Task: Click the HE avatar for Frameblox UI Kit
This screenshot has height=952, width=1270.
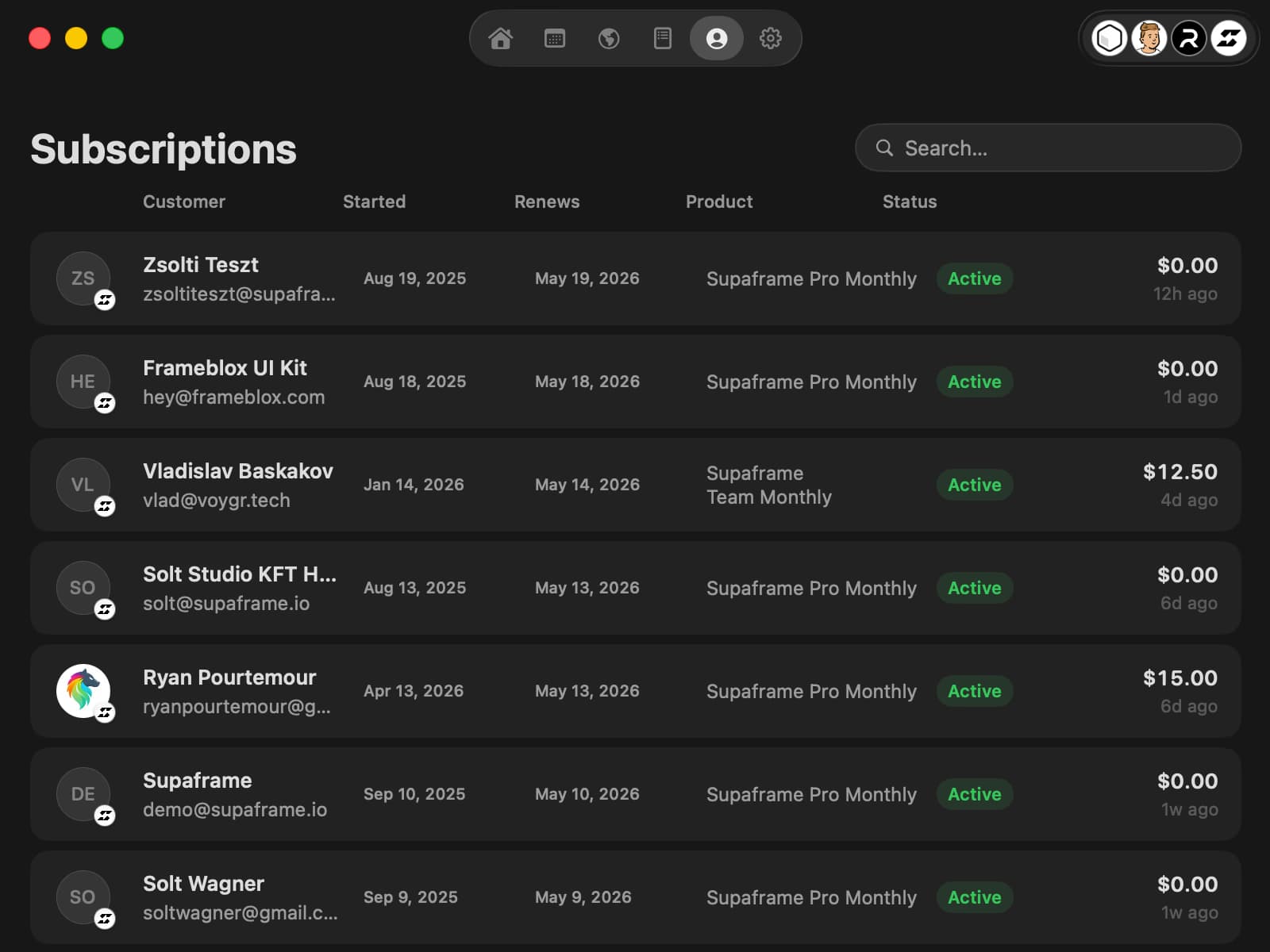Action: [x=83, y=382]
